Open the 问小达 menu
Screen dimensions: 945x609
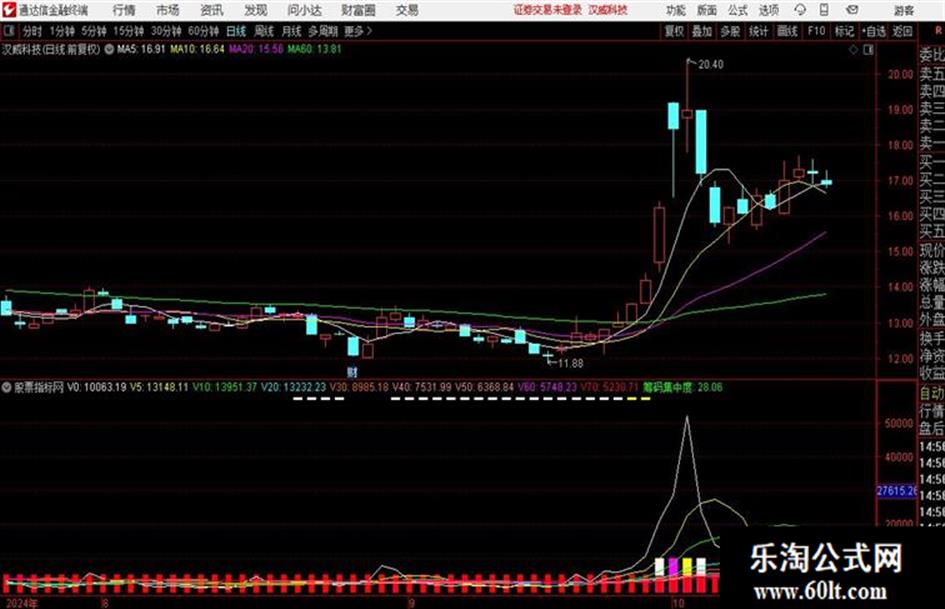304,10
